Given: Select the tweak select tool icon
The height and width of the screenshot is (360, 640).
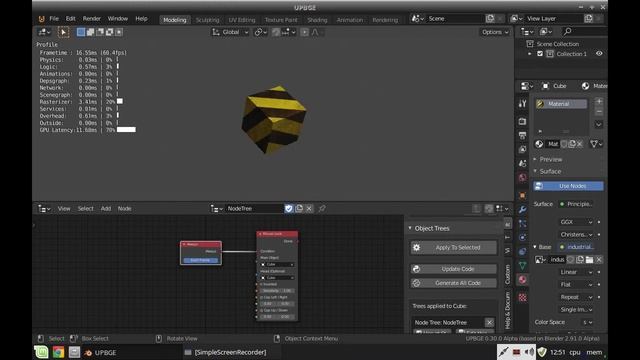Looking at the screenshot, I should 63,32.
